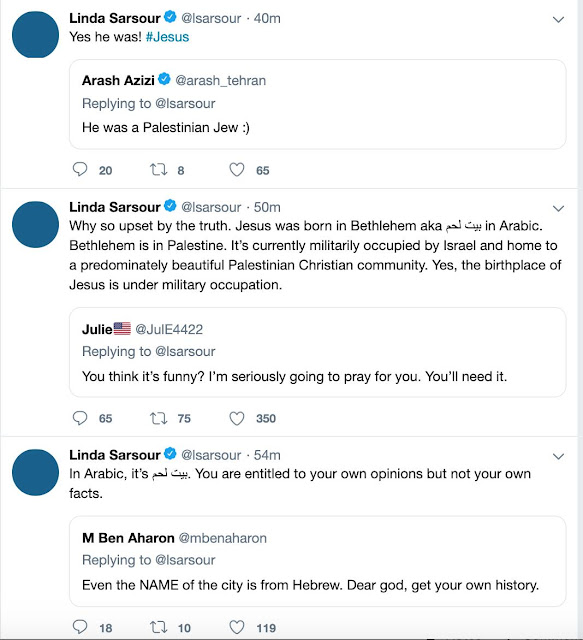Click Linda Sarsour's name on the 54m tweet
Screen dimensions: 583x640
(x=115, y=455)
